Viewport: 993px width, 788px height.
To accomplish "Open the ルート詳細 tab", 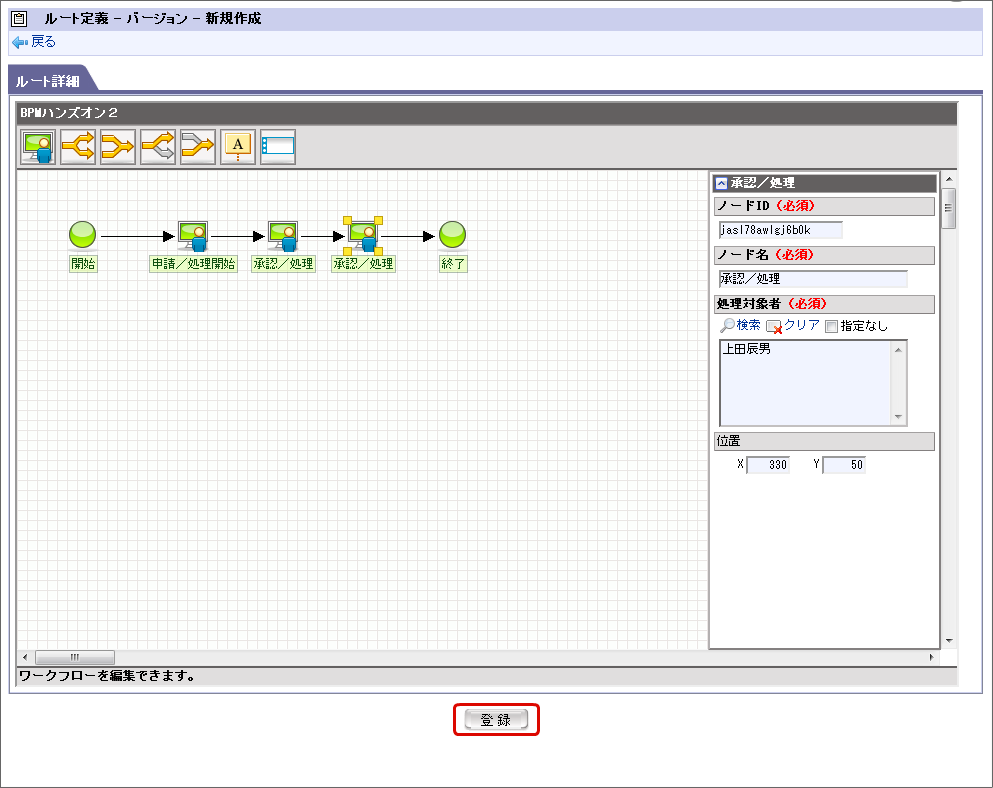I will (48, 81).
